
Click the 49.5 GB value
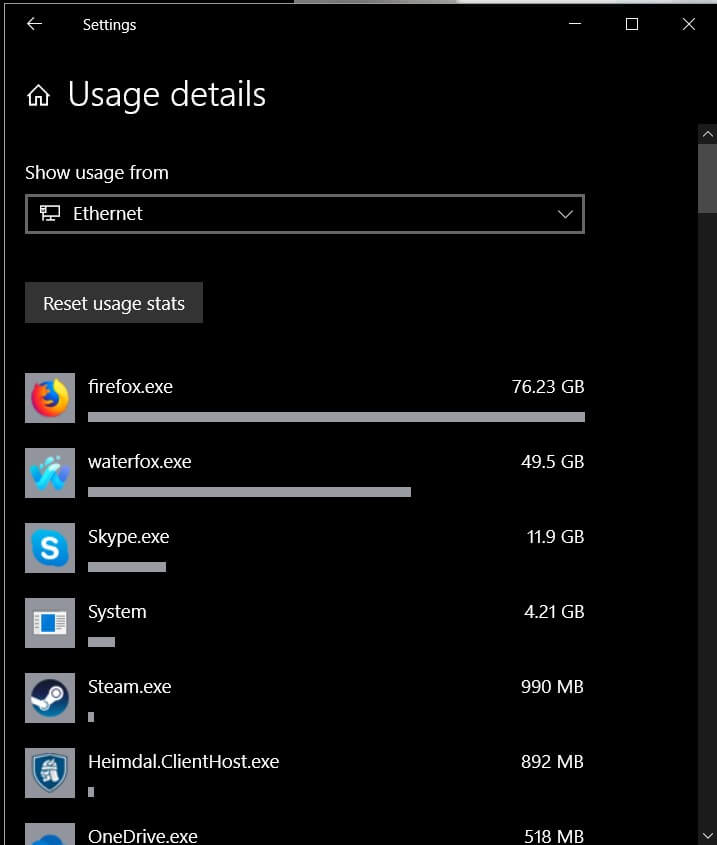[553, 461]
